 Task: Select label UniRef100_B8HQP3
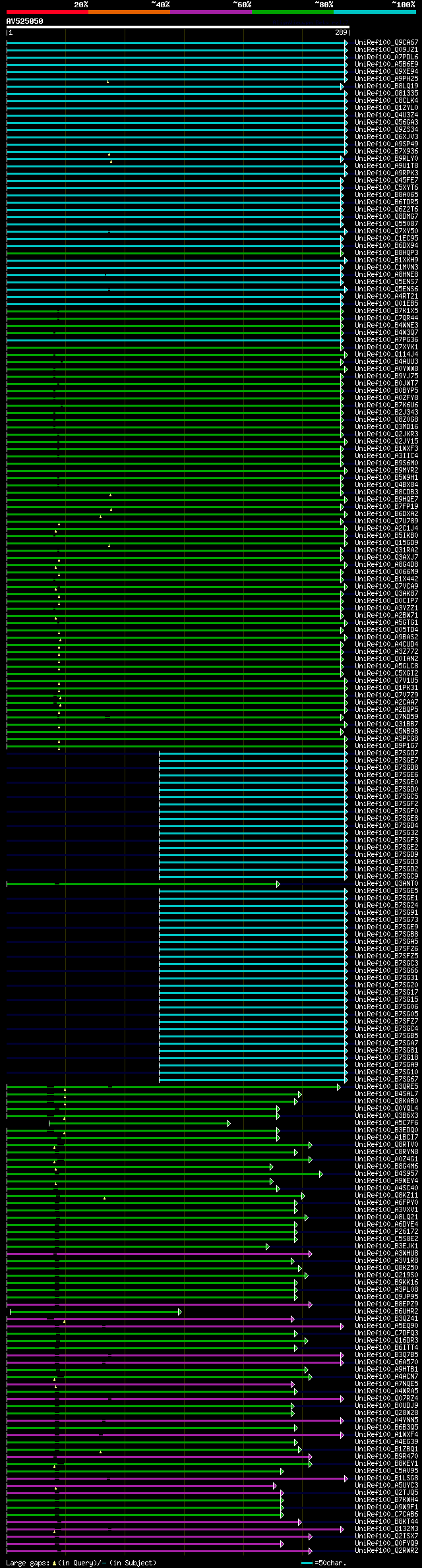point(386,253)
